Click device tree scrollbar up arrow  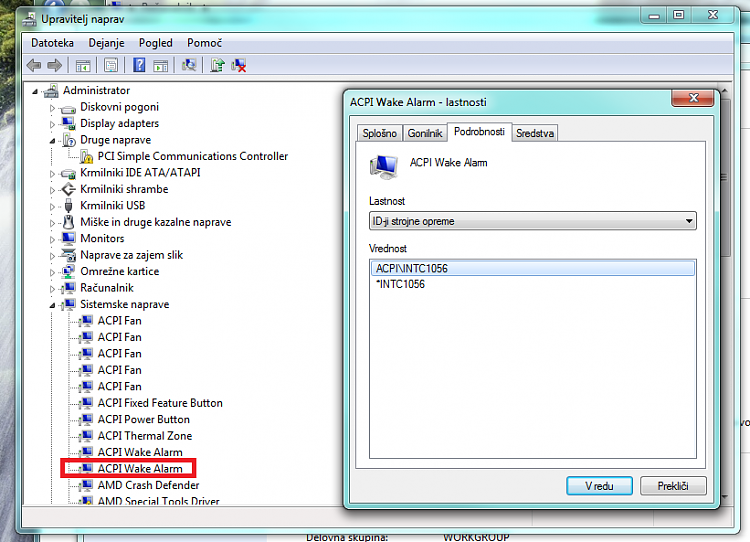pyautogui.click(x=725, y=90)
